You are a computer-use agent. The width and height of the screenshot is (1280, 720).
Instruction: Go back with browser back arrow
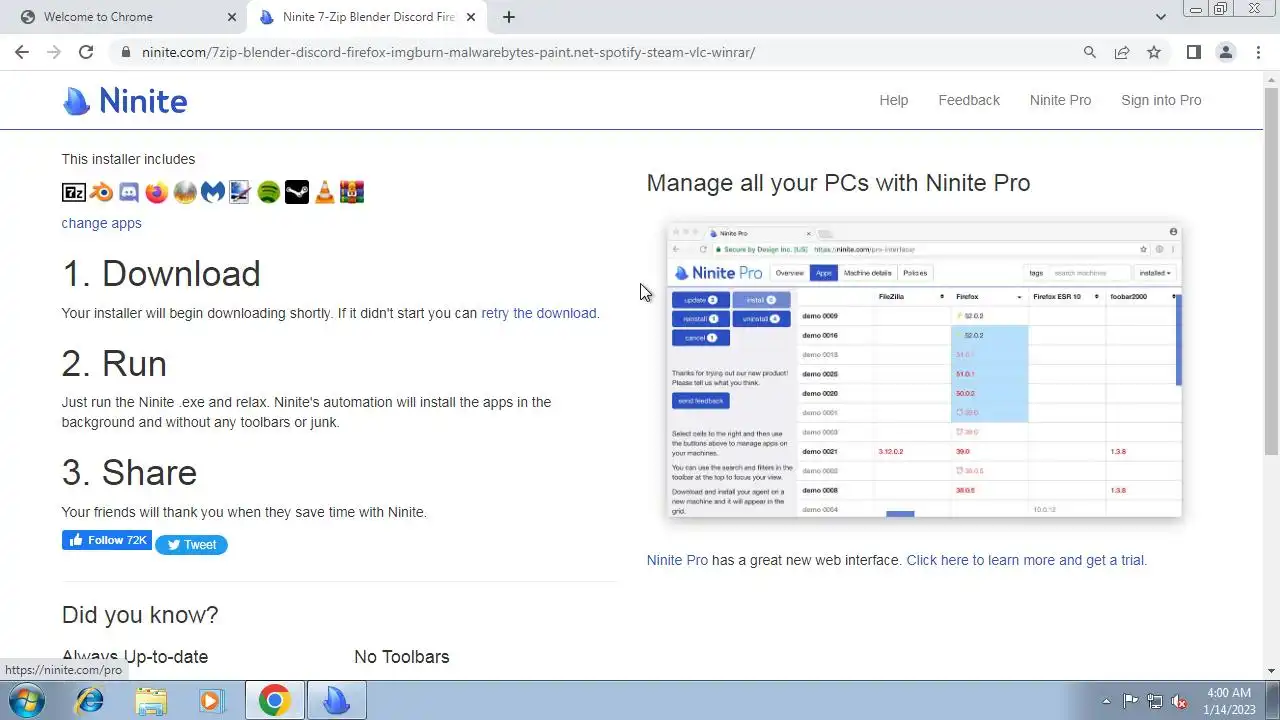click(22, 52)
